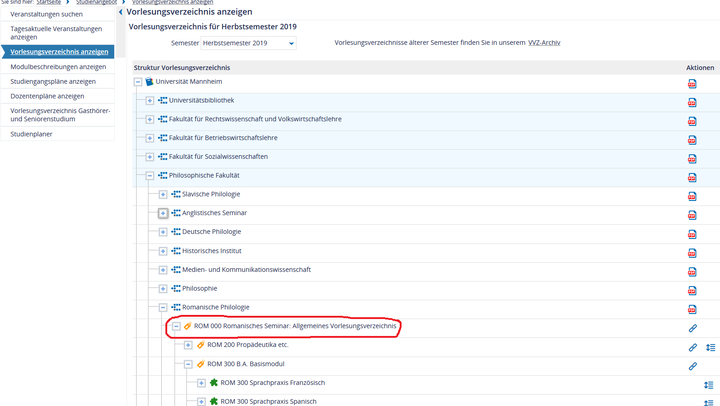Expand Universitätsbibliothek tree node
Screen dimensions: 720x406
(x=150, y=101)
